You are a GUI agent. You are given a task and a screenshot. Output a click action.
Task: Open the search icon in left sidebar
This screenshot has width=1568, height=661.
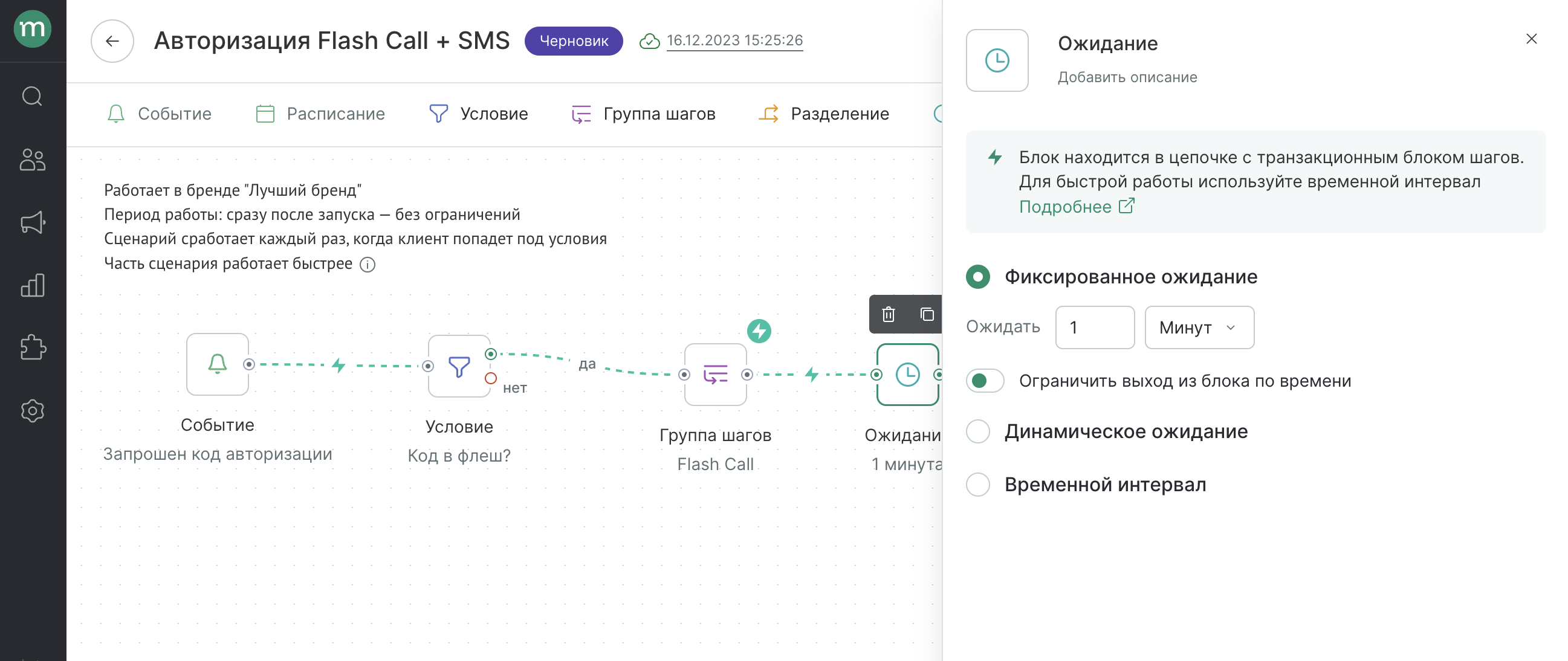(x=32, y=96)
